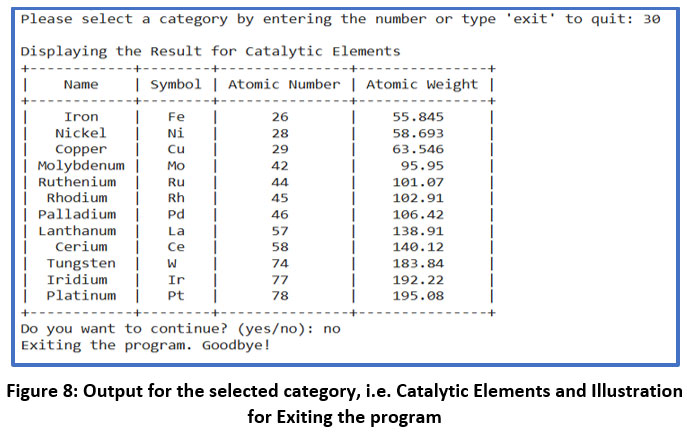Viewport: 687px width, 436px height.
Task: Click Copper's atomic weight 63.546
Action: [x=421, y=149]
